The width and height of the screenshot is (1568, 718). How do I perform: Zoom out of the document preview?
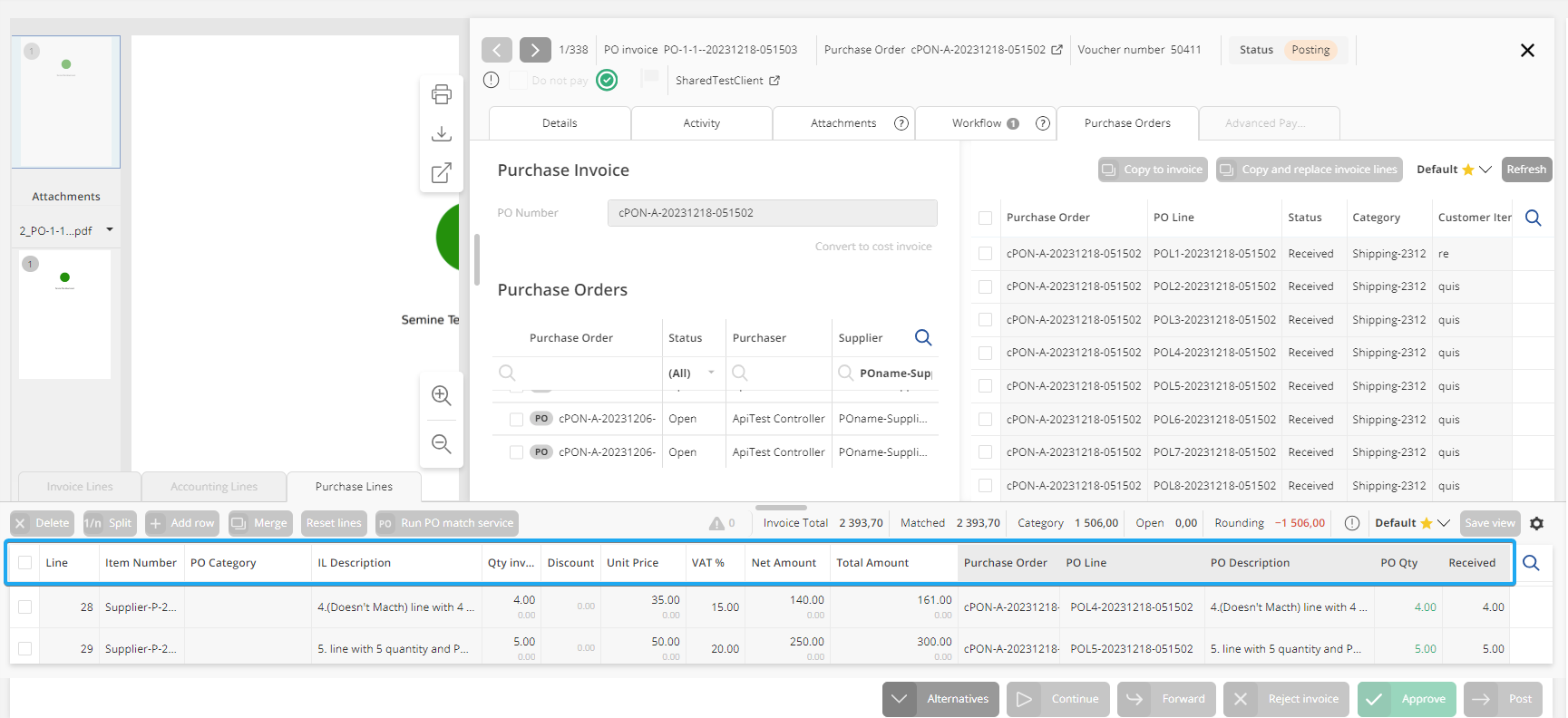[442, 443]
